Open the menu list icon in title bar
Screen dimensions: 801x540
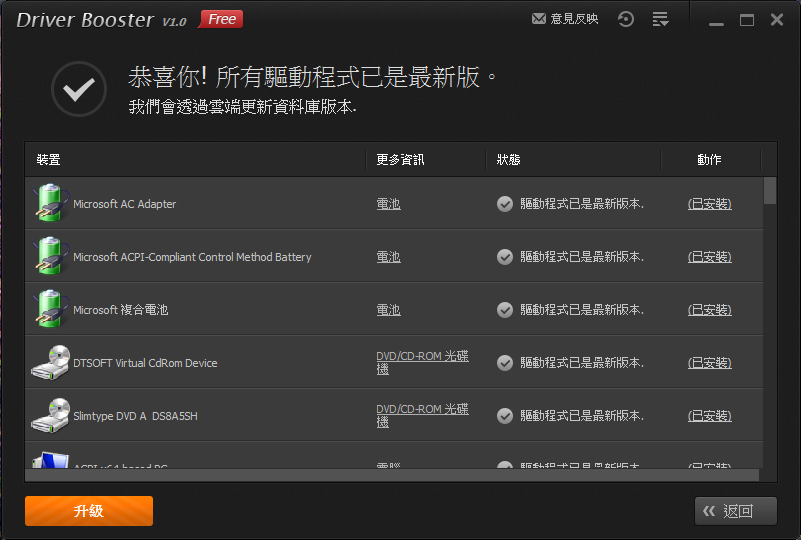pos(660,19)
